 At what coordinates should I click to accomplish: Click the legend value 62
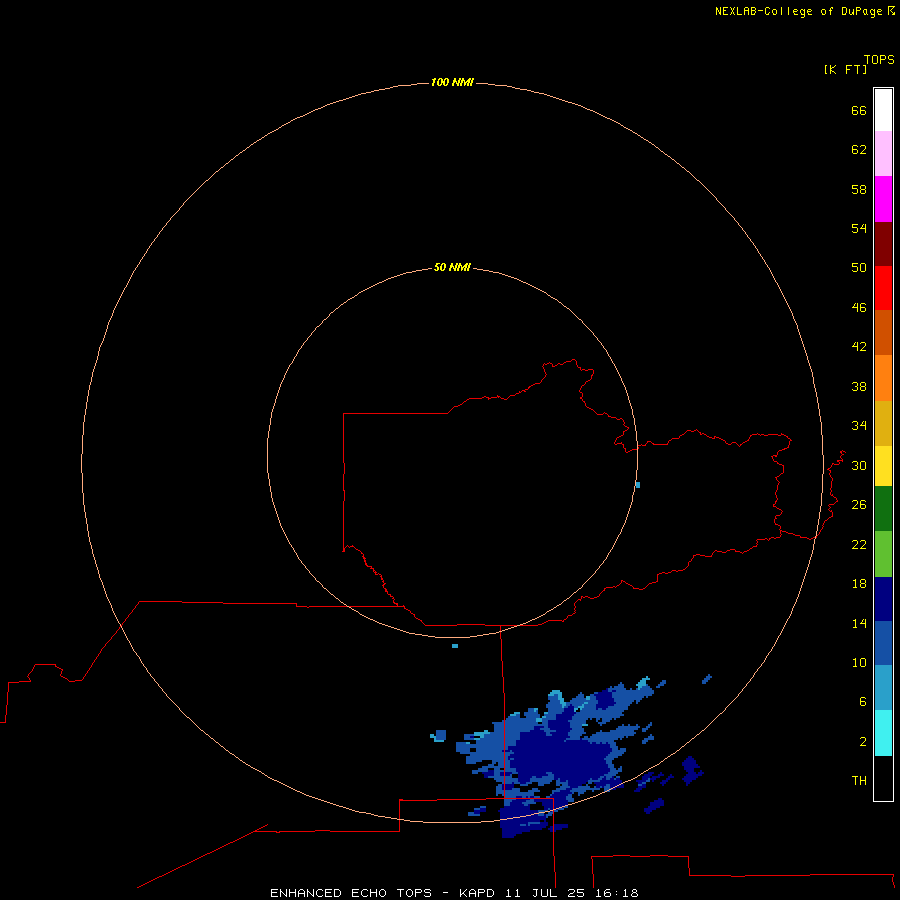tap(859, 149)
